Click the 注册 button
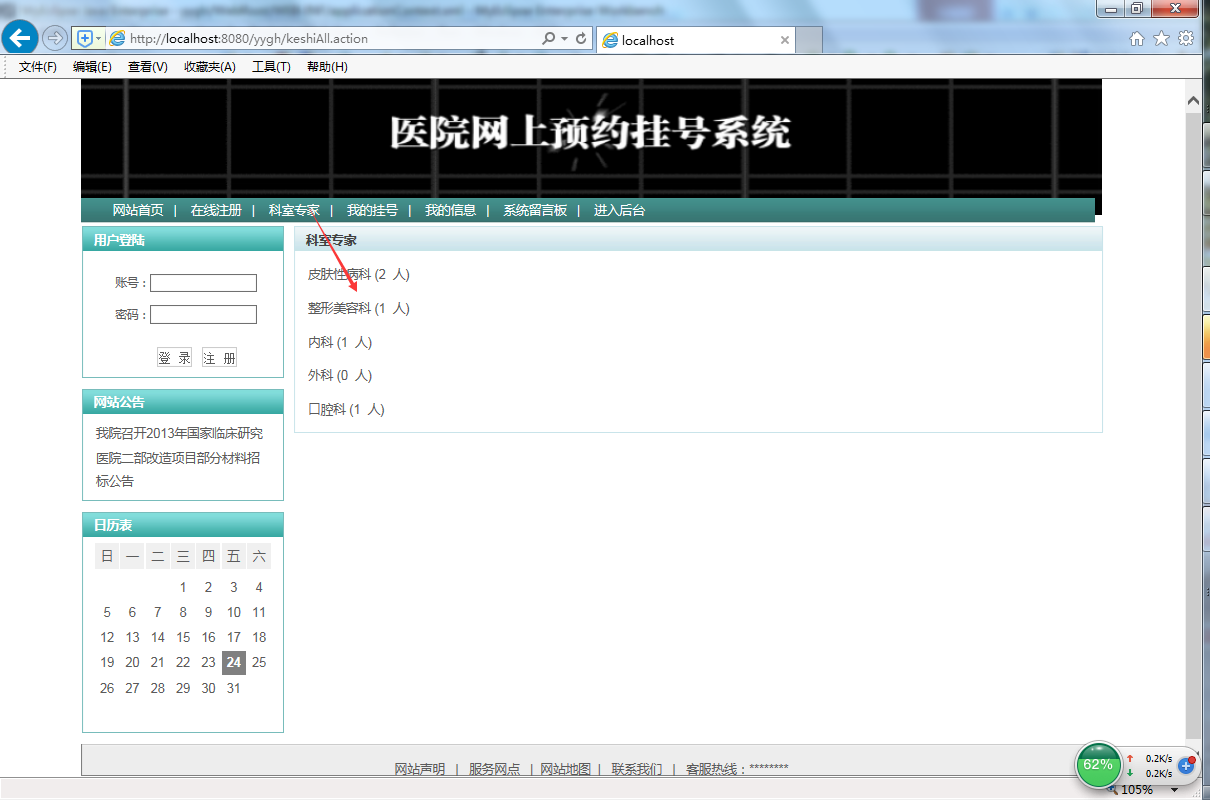 coord(220,358)
